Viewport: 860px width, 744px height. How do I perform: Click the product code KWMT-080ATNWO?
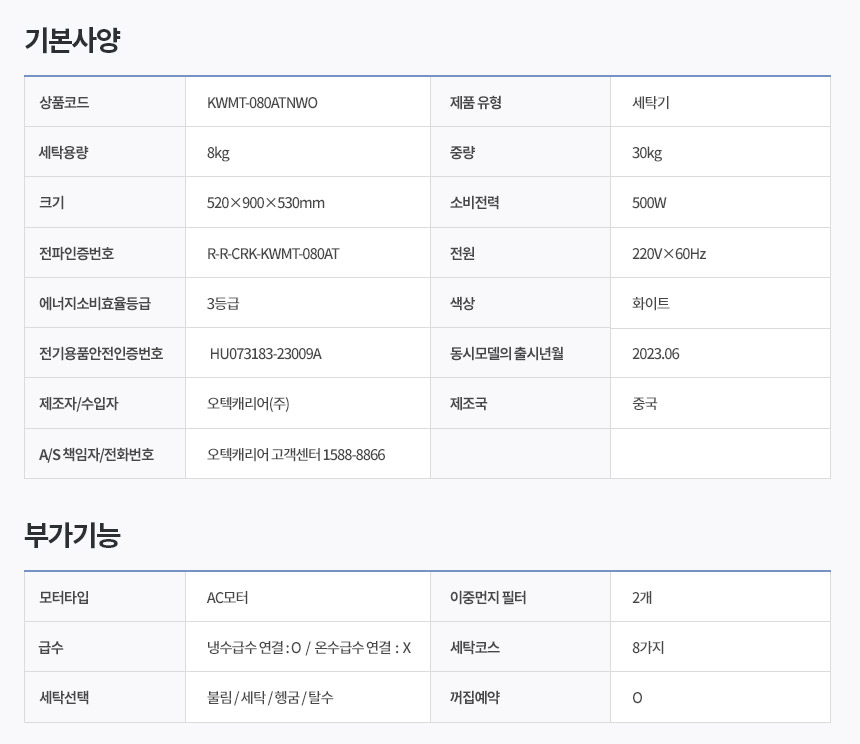262,103
